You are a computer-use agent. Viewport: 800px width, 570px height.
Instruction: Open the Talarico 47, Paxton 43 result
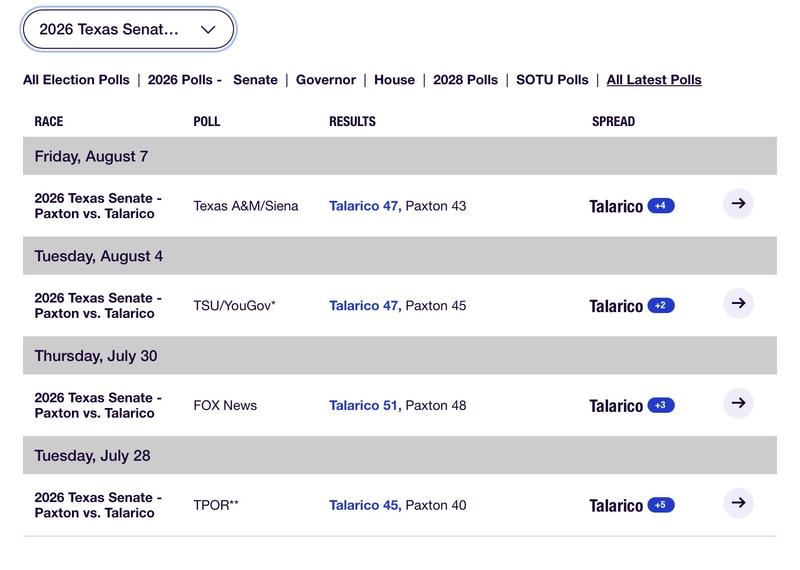point(397,206)
